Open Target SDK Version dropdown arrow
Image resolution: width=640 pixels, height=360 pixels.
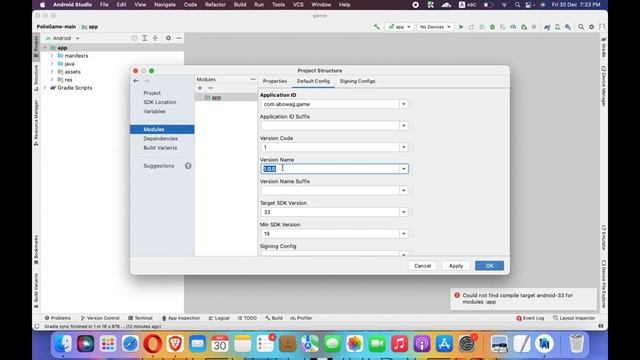(x=404, y=212)
